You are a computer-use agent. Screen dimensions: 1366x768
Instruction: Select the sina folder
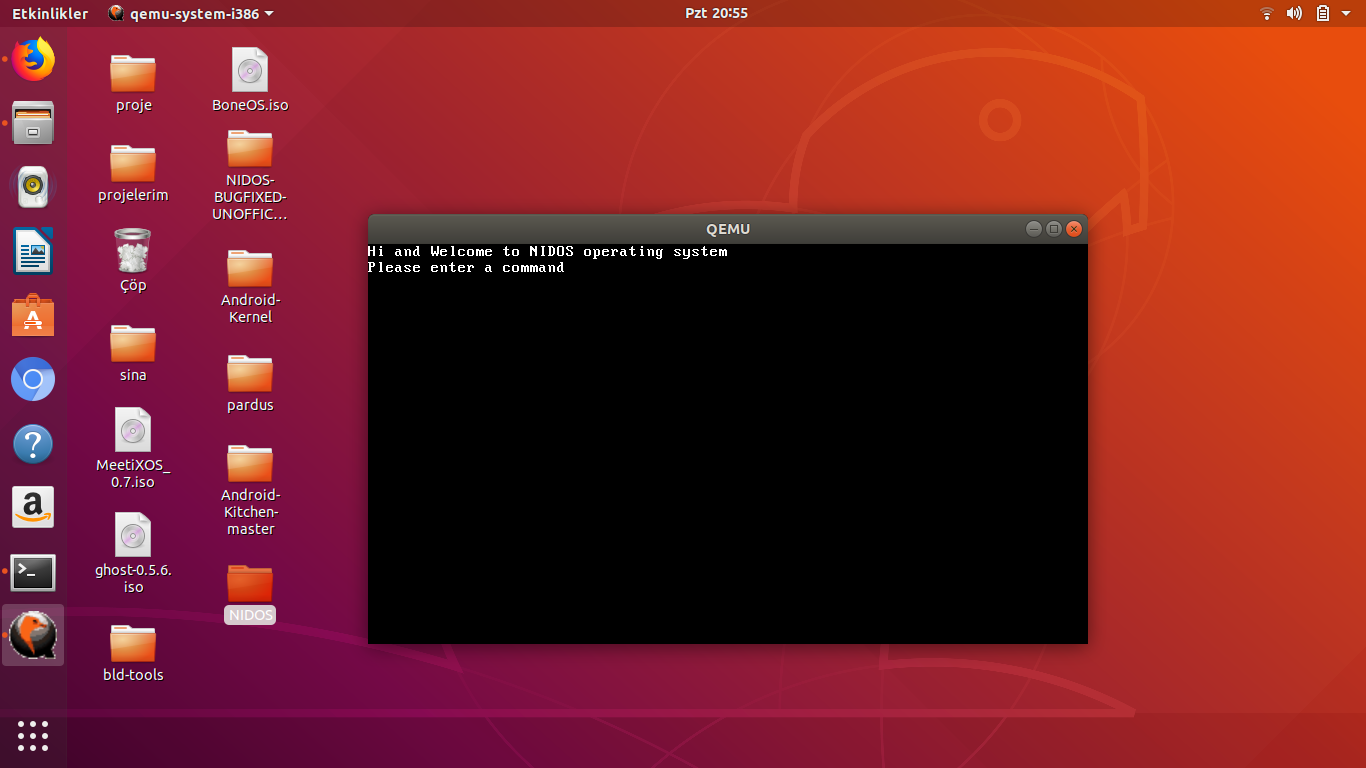tap(133, 353)
